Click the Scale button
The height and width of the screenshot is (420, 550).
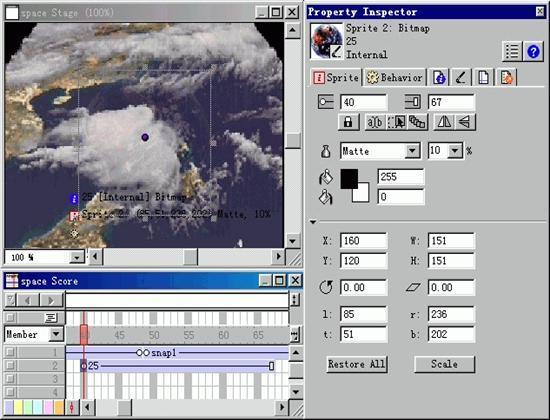coord(444,364)
